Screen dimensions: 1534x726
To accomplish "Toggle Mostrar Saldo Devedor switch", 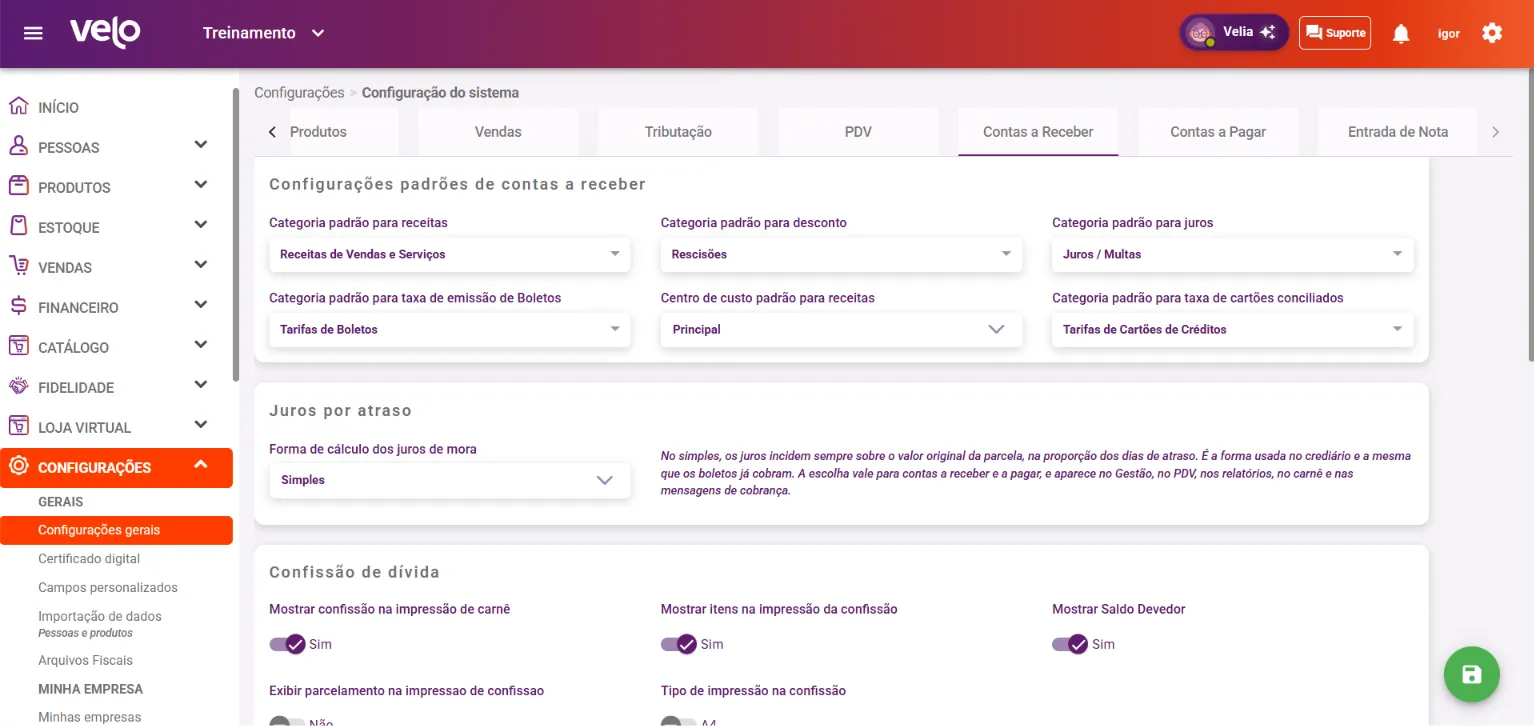I will point(1070,644).
